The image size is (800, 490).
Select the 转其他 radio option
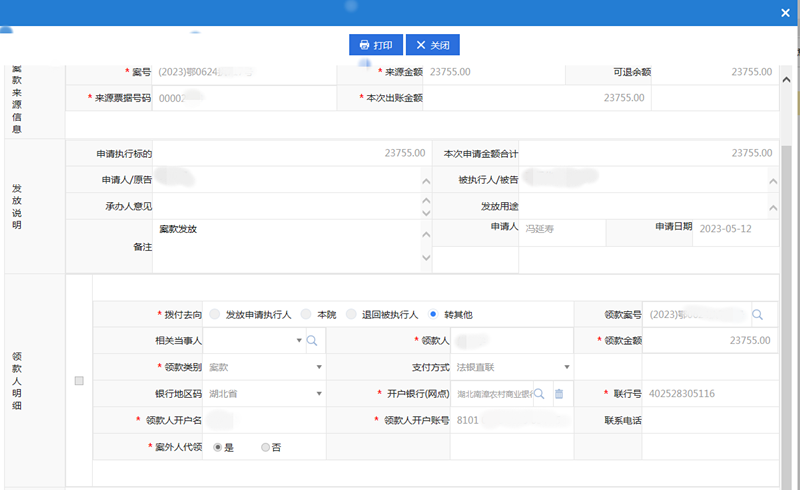[x=433, y=314]
